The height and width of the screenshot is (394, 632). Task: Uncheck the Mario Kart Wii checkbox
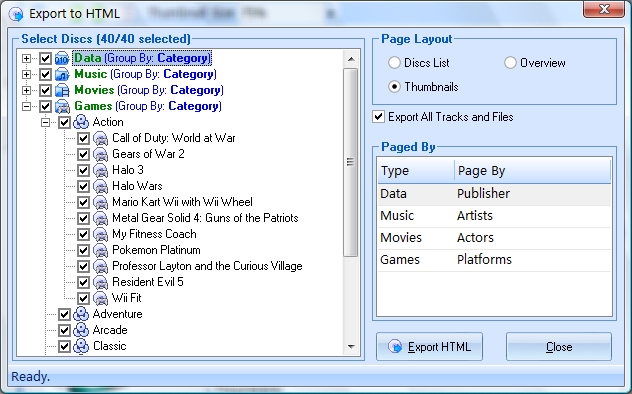pyautogui.click(x=83, y=202)
